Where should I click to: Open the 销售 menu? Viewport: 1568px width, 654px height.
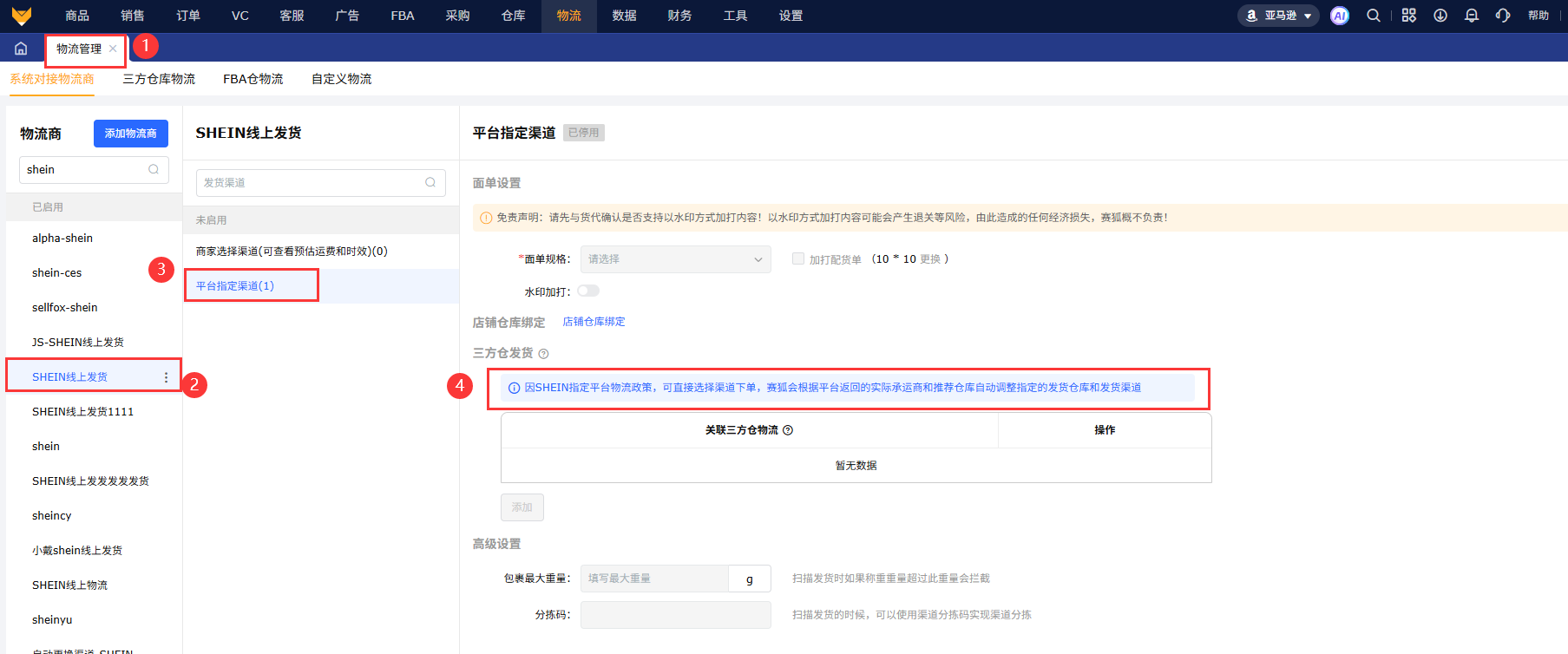click(133, 16)
